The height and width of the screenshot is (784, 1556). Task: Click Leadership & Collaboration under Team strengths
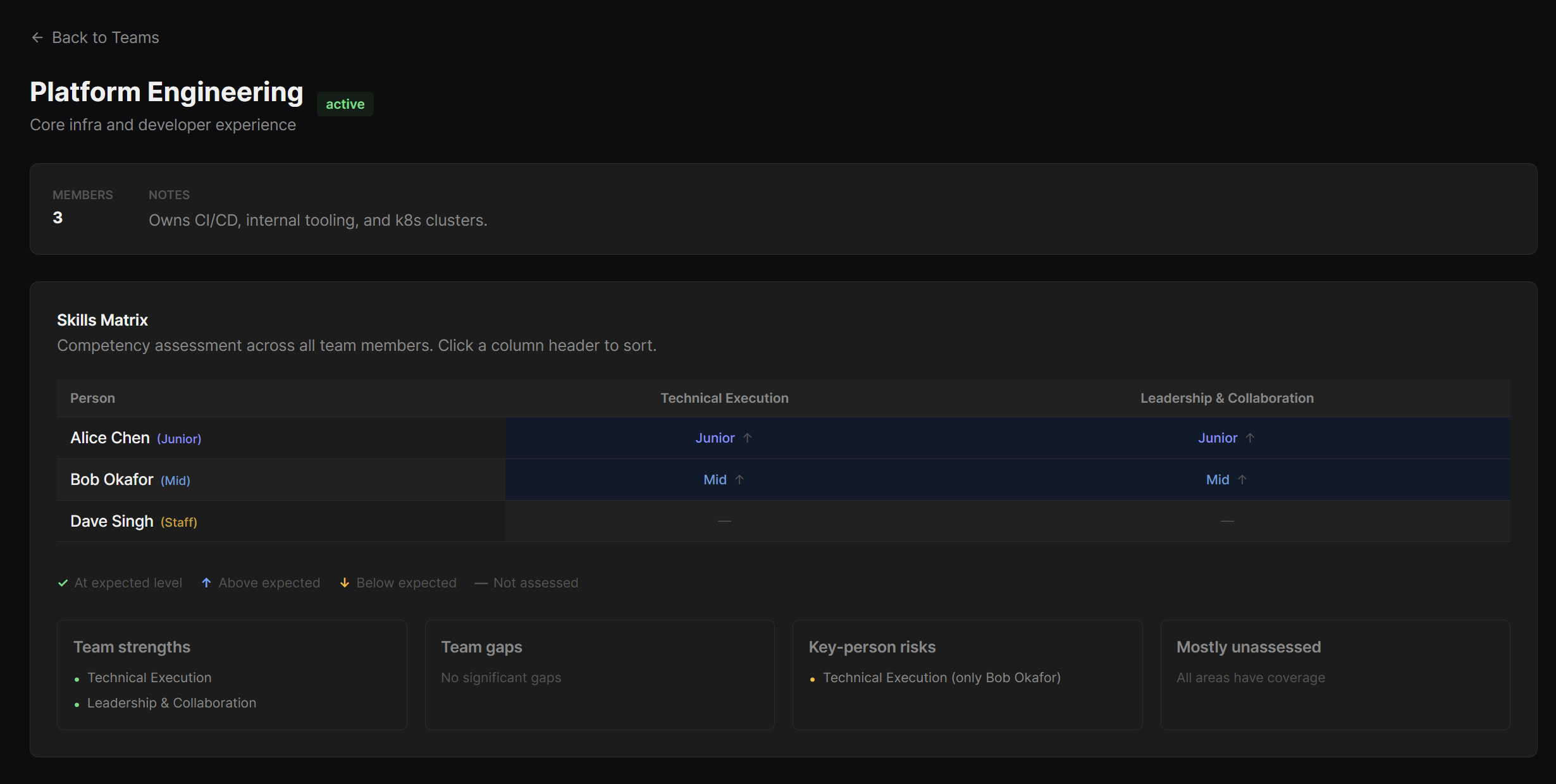[x=172, y=703]
